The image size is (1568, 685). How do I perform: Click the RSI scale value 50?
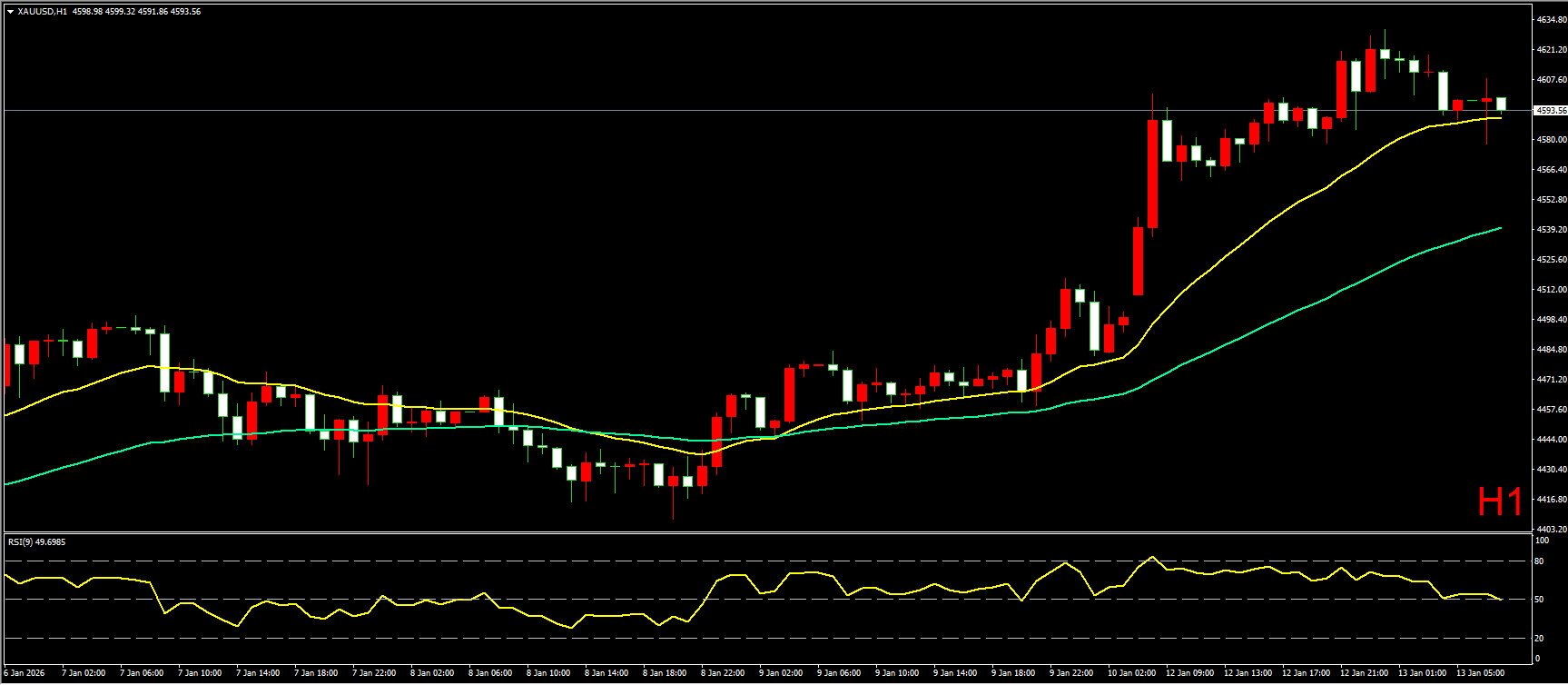point(1539,600)
